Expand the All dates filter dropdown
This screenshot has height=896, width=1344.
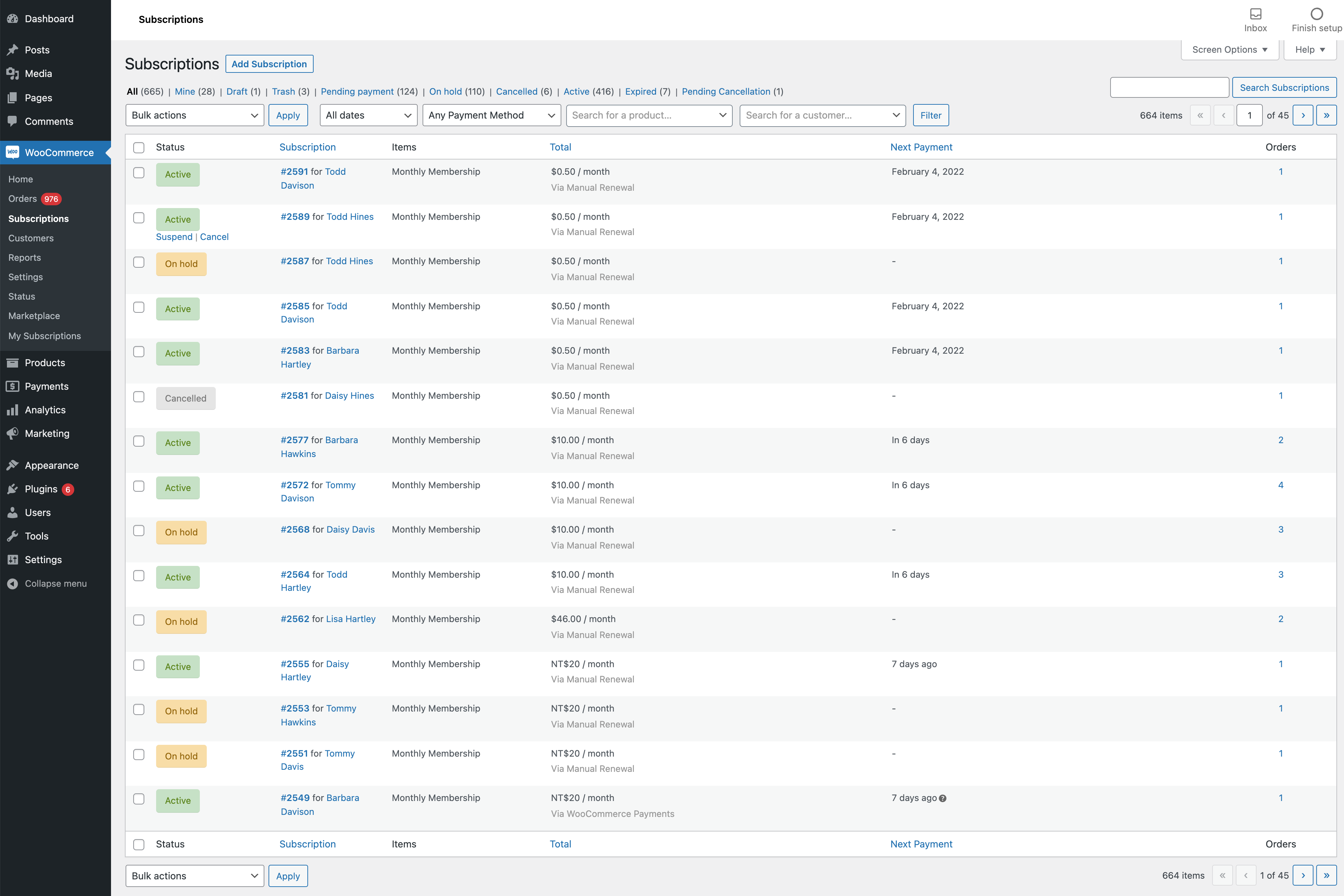[368, 115]
